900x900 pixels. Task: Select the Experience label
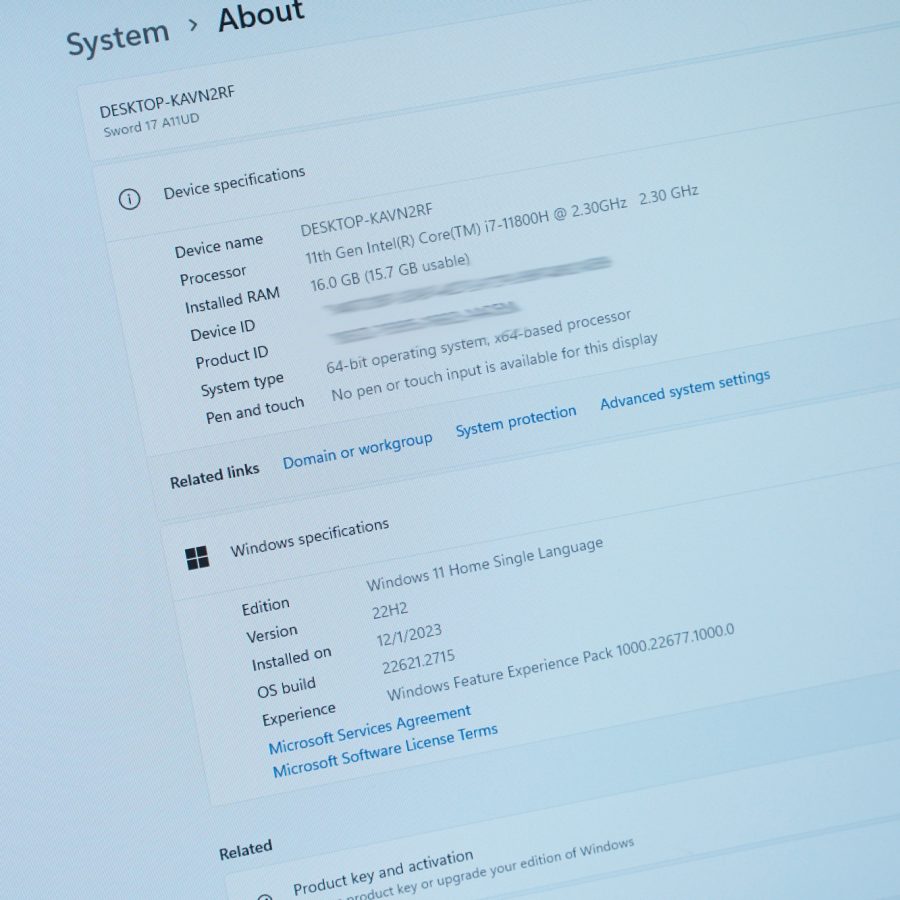coord(298,715)
